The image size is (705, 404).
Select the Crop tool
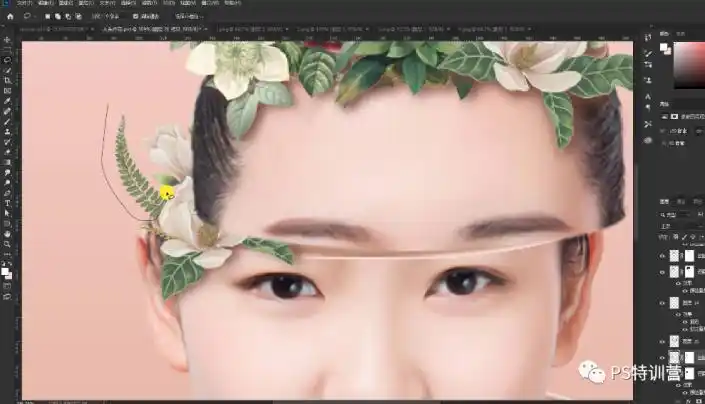tap(7, 80)
